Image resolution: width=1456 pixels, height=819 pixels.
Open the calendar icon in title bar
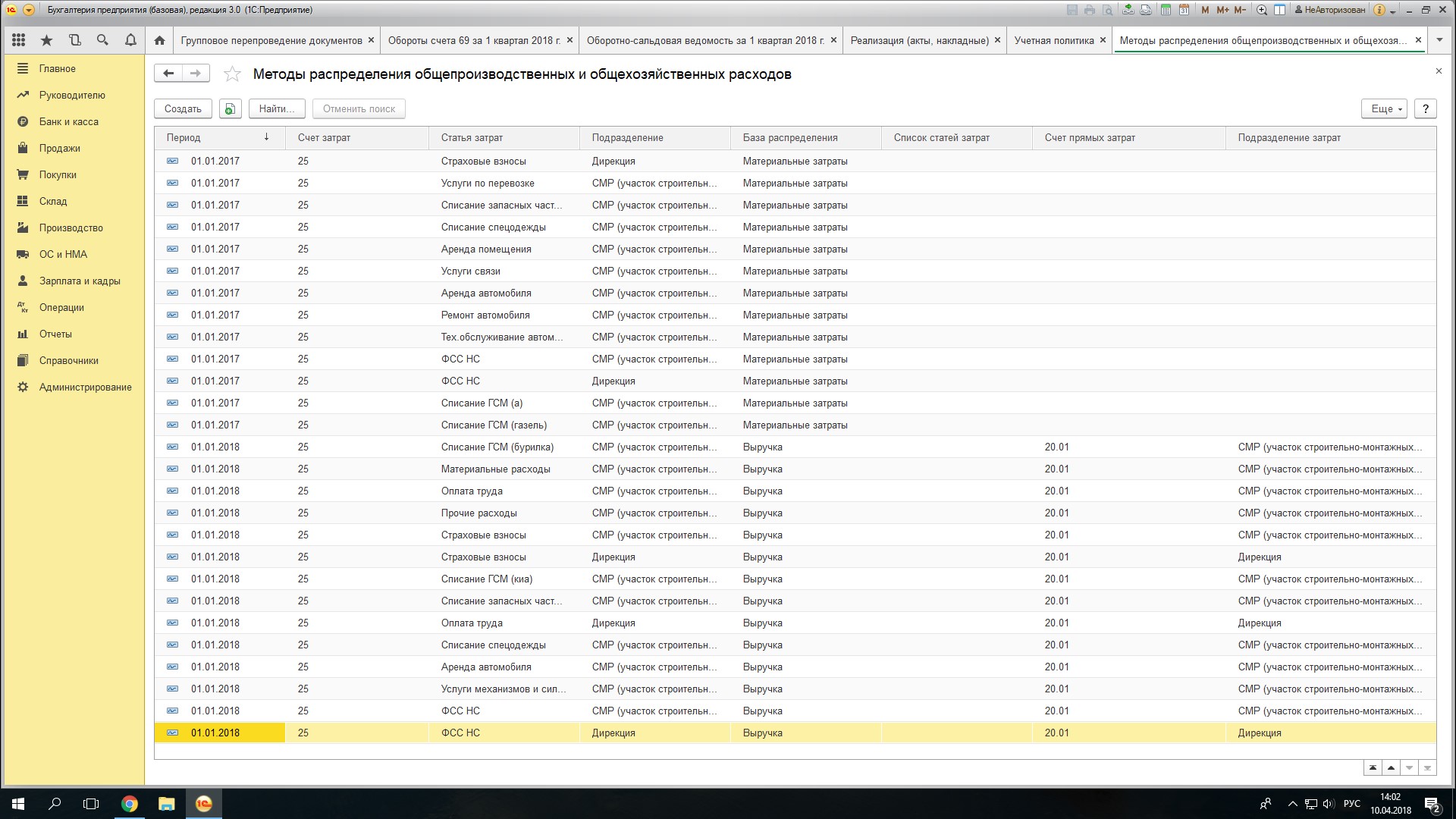click(x=1184, y=10)
